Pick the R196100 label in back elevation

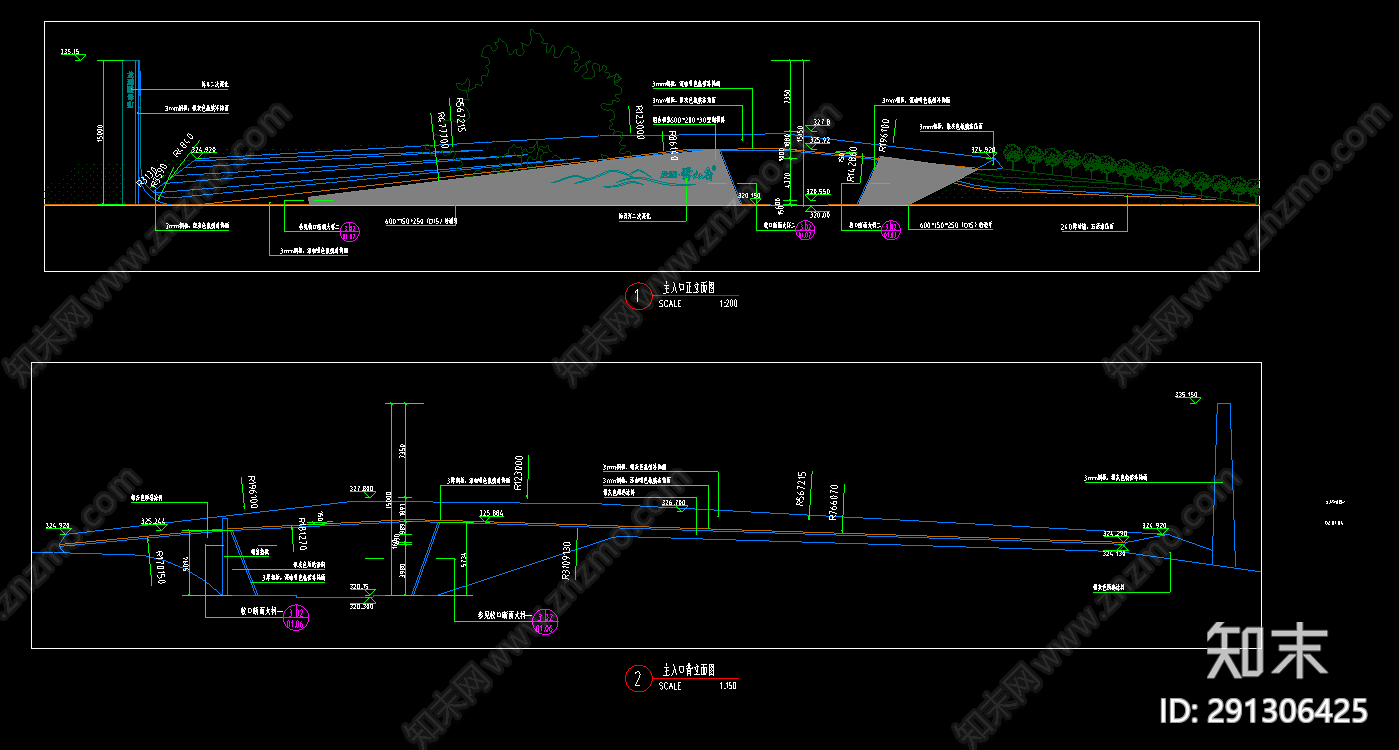tap(251, 492)
